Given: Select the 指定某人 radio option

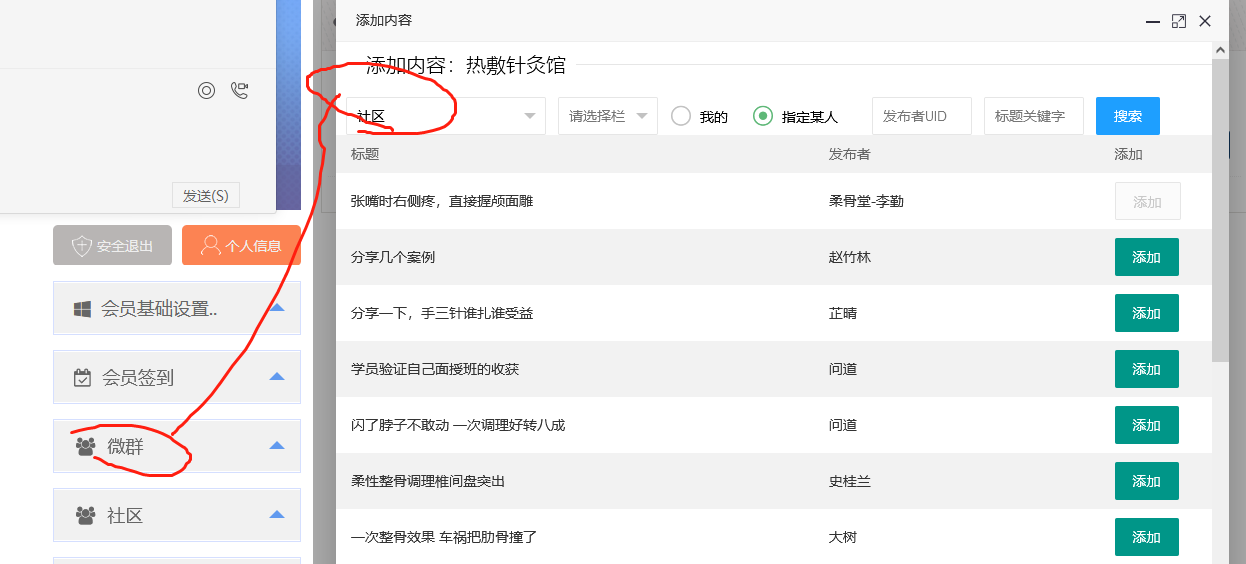Looking at the screenshot, I should 763,116.
